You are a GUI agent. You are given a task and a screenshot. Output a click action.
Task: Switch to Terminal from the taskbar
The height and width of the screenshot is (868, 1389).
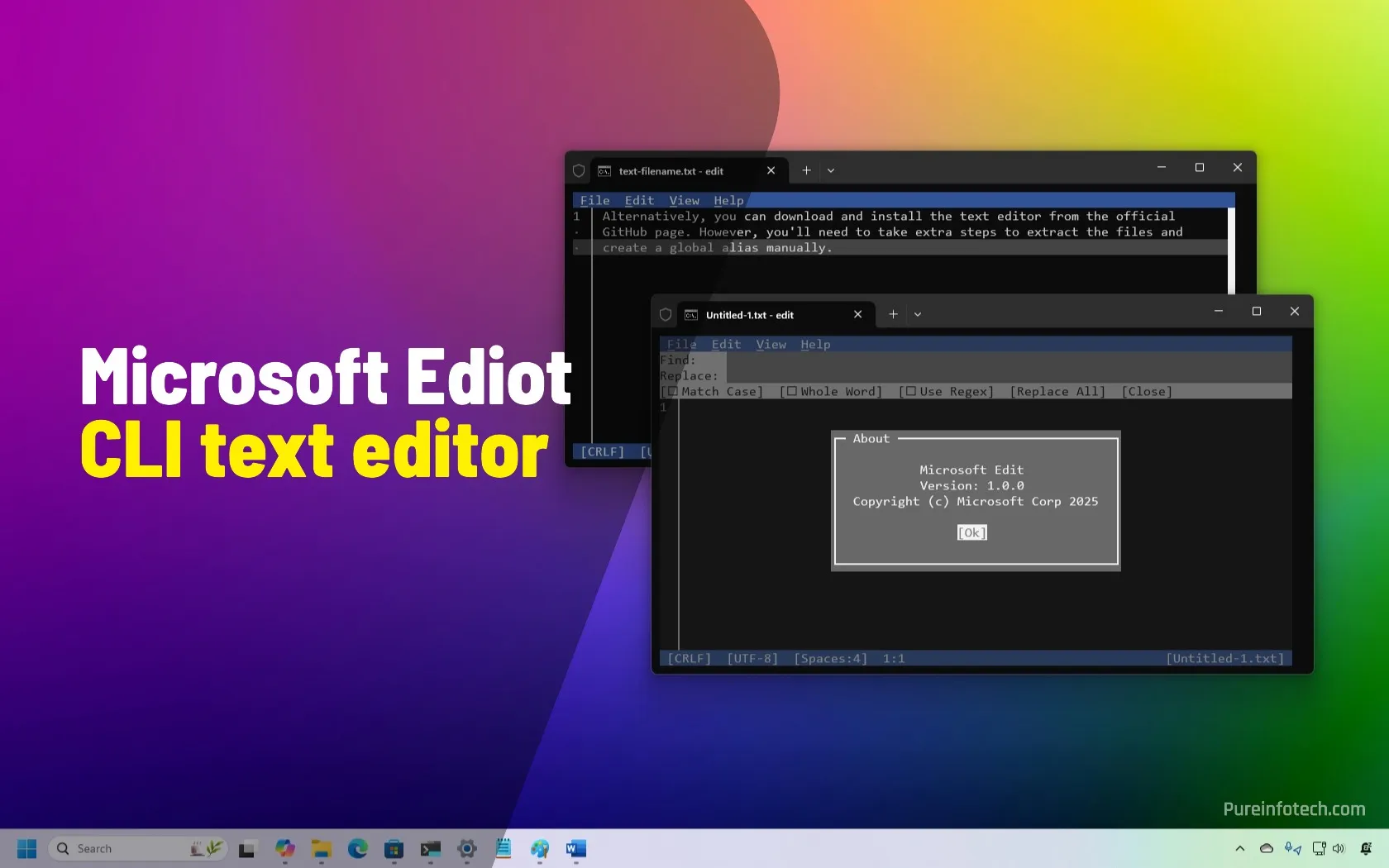[431, 849]
